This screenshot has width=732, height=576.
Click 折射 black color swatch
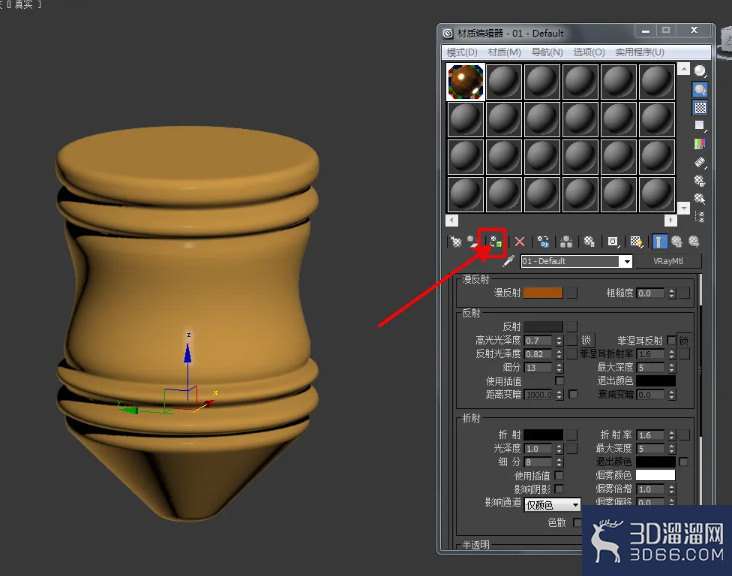click(x=543, y=435)
